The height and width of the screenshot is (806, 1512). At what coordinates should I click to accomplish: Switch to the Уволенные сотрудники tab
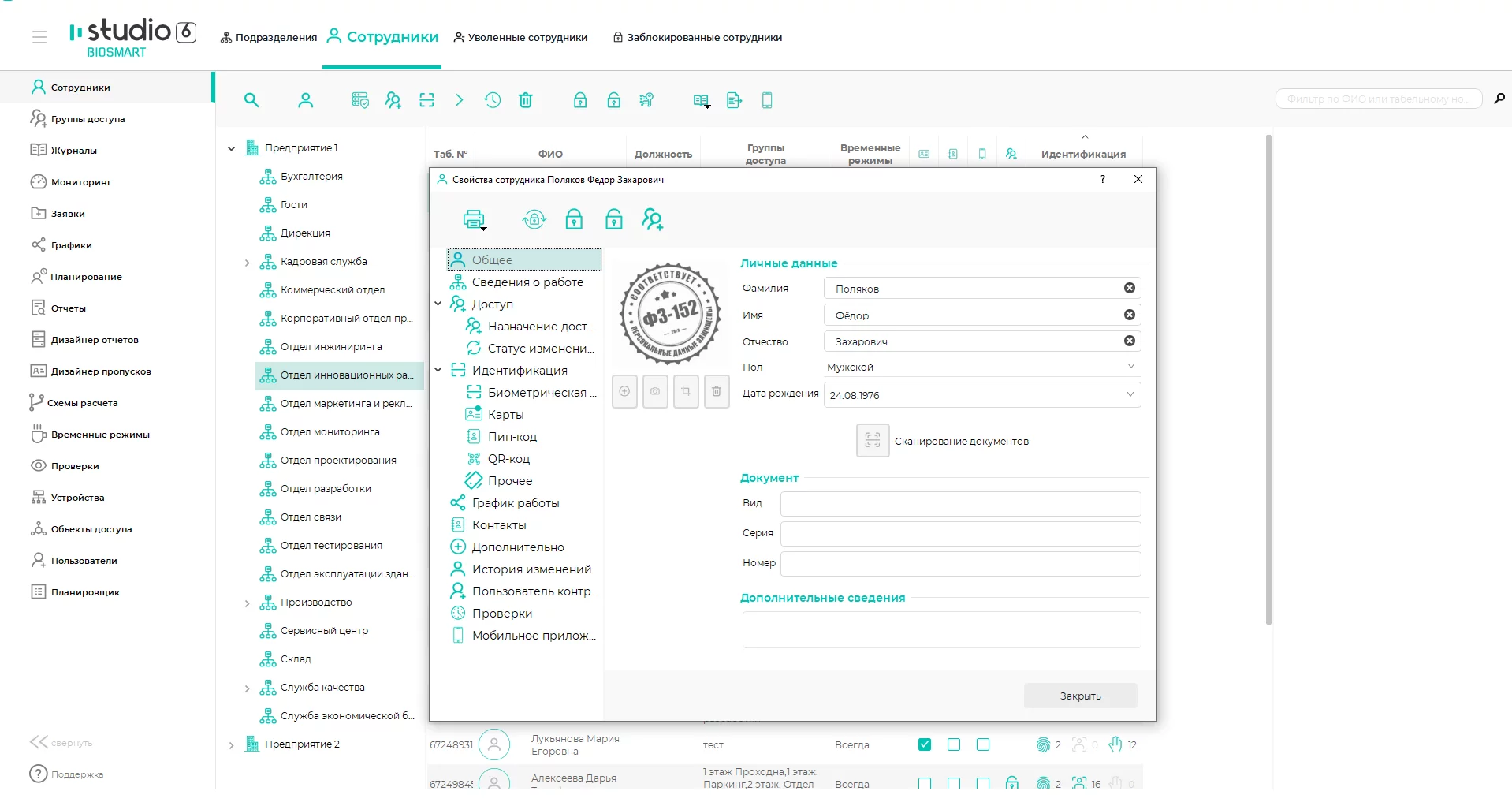point(520,38)
